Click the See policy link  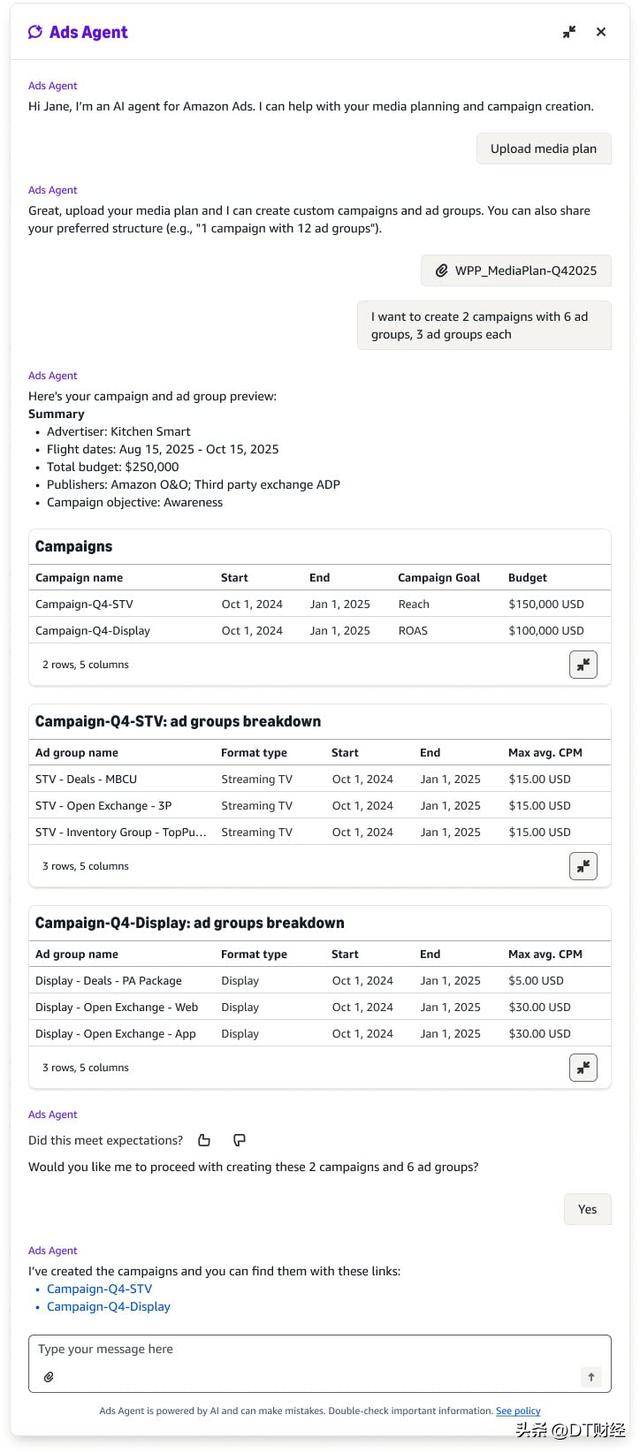click(x=518, y=1411)
